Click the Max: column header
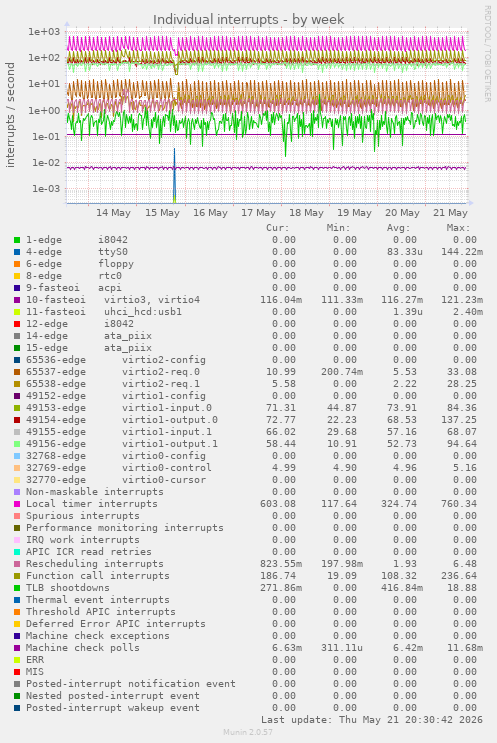Screen dimensions: 497x743 click(458, 228)
